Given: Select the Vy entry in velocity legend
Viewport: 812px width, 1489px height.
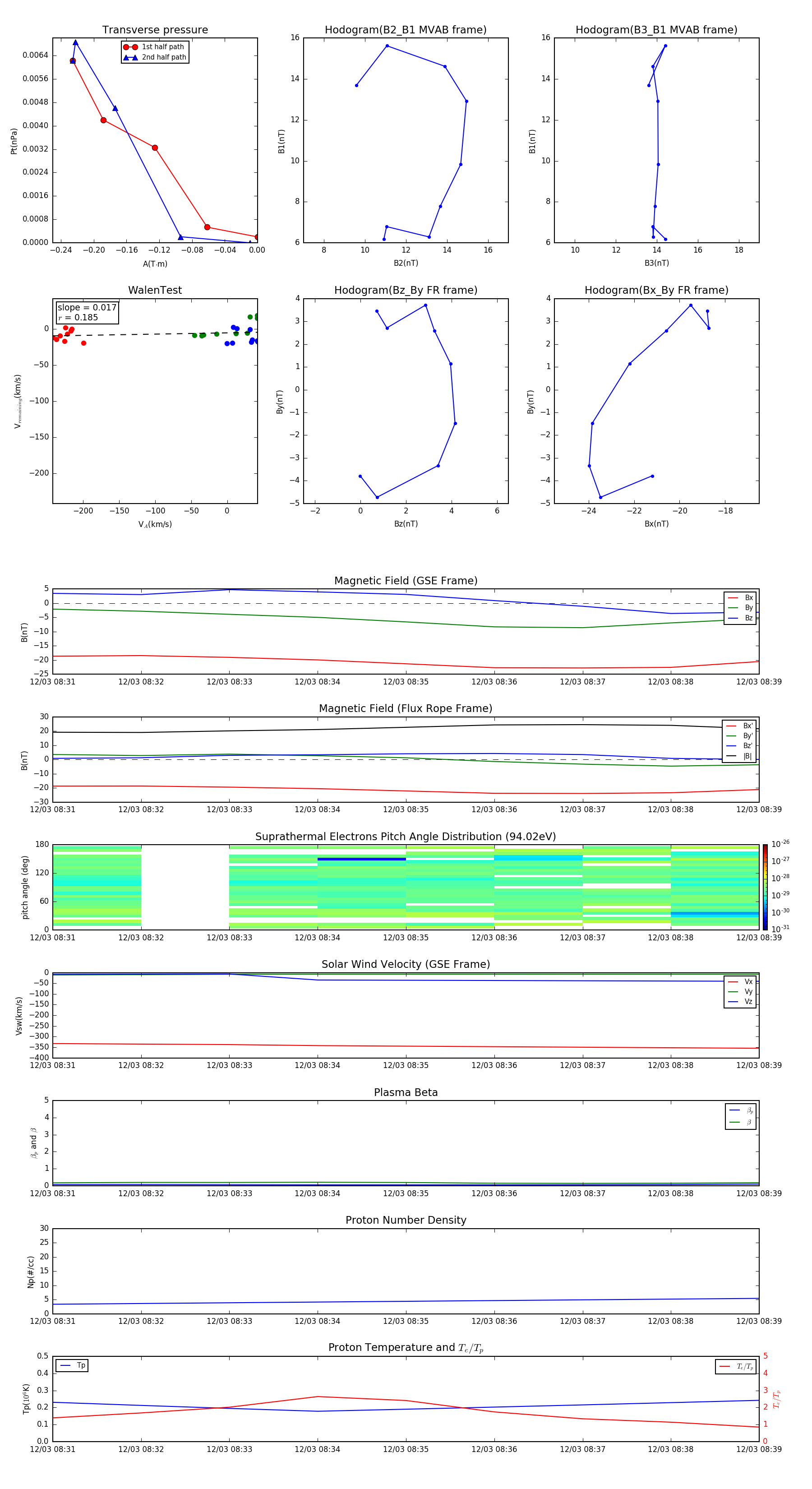Looking at the screenshot, I should point(740,991).
